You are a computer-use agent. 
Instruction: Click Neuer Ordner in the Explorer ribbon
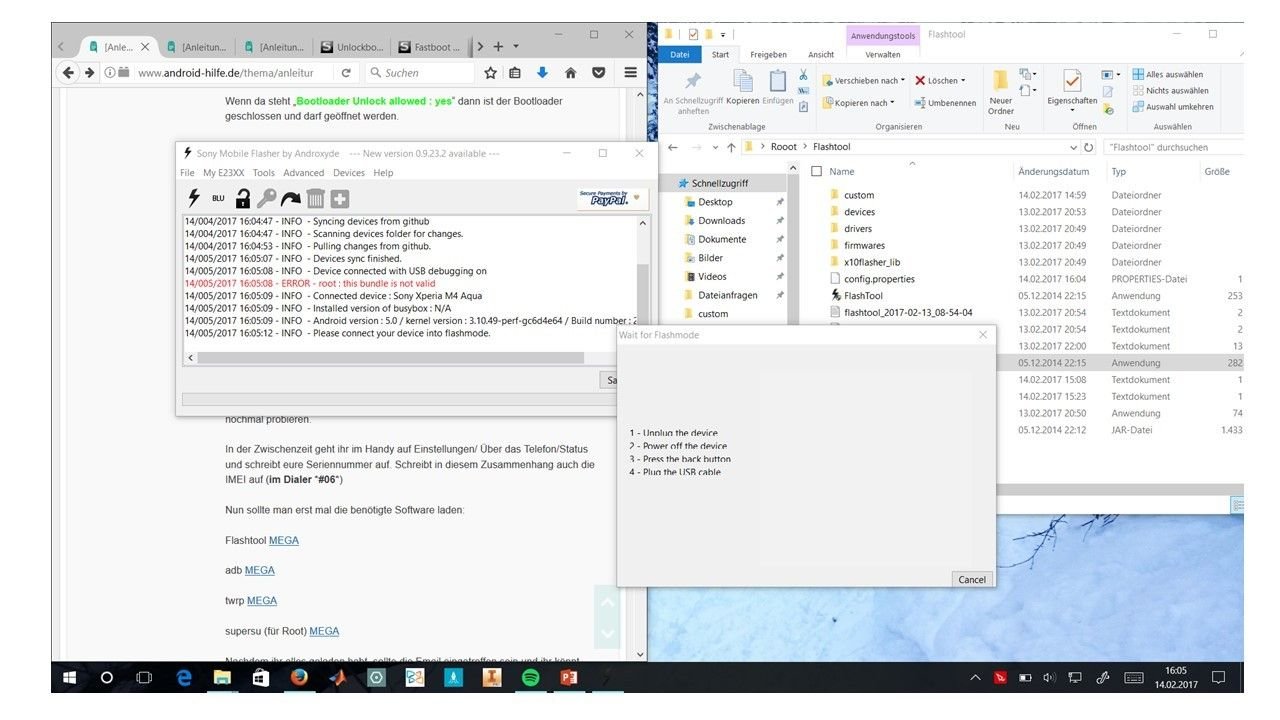point(1001,92)
